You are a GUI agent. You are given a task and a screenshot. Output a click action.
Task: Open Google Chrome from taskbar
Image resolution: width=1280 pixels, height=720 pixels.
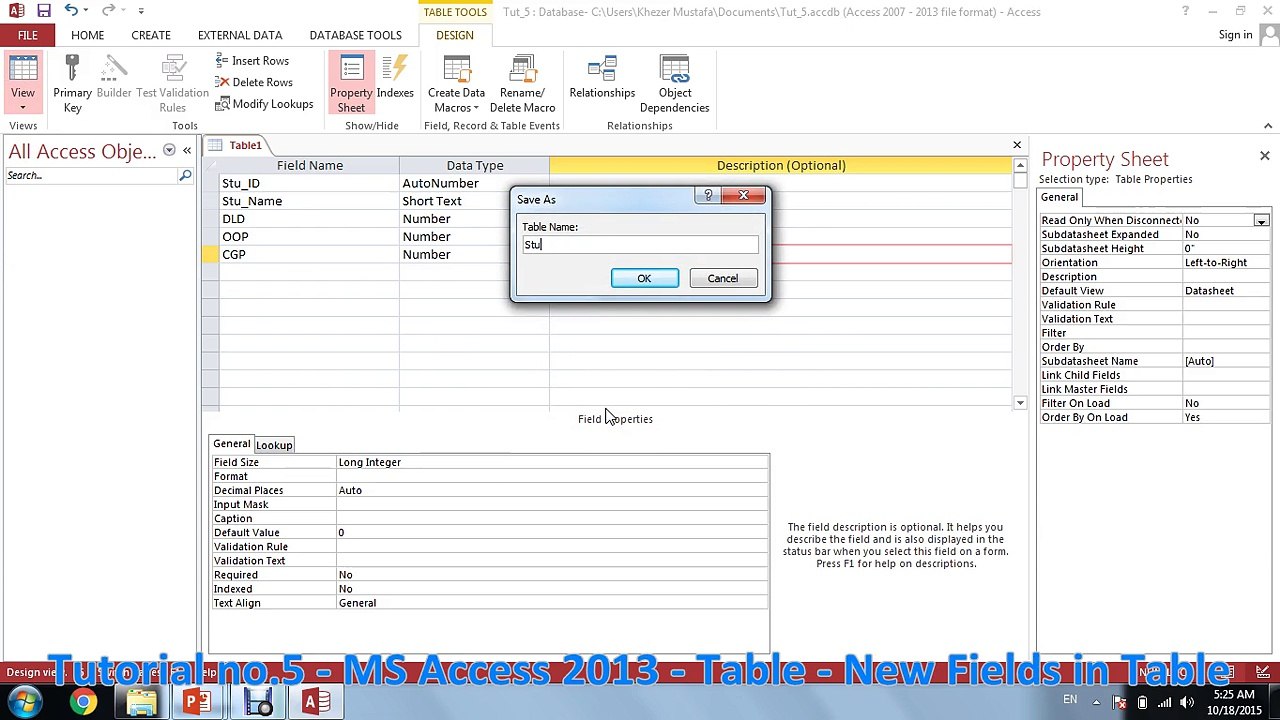pos(84,702)
